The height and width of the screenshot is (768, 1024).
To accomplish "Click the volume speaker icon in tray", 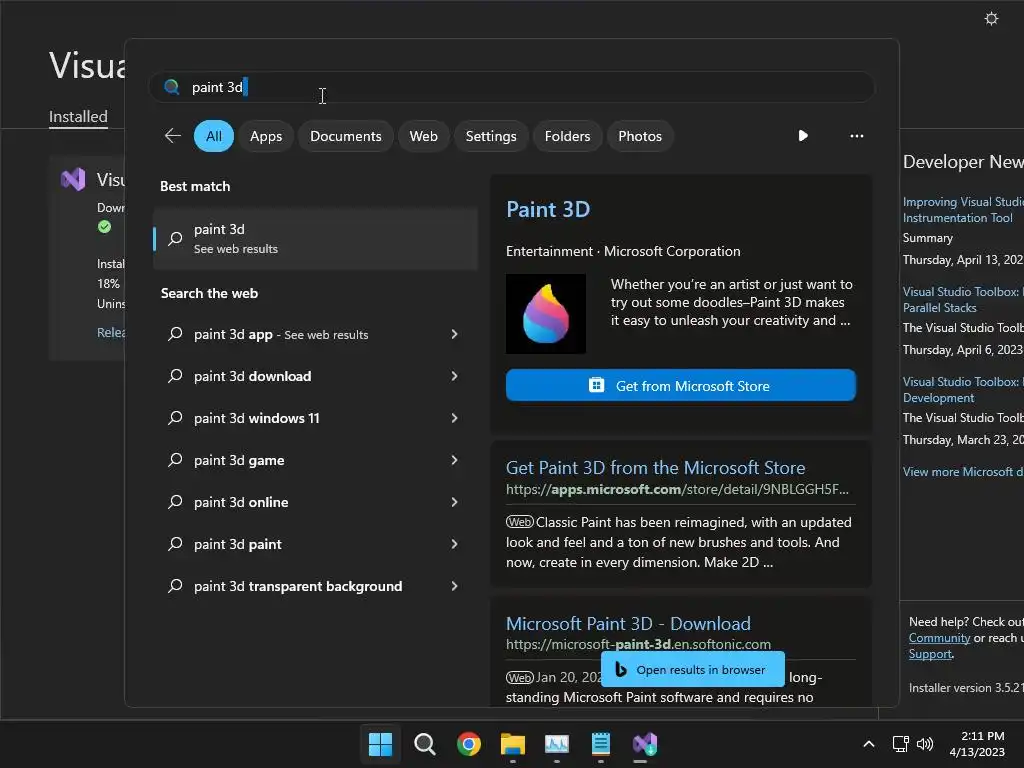I will 925,744.
